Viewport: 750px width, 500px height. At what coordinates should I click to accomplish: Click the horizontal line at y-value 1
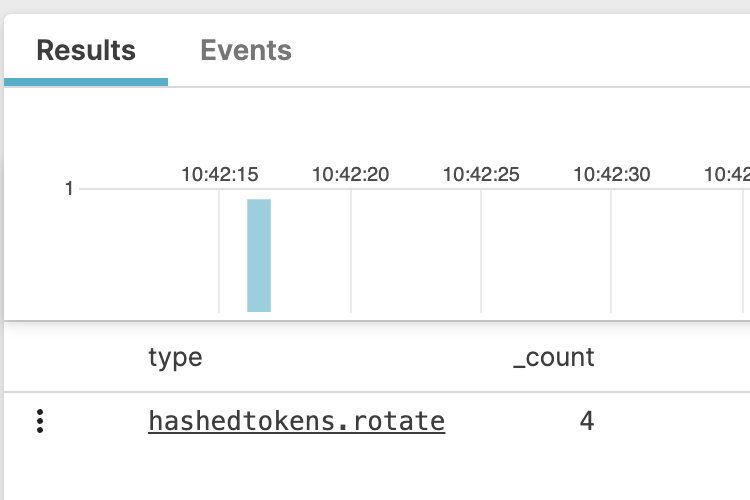point(150,188)
